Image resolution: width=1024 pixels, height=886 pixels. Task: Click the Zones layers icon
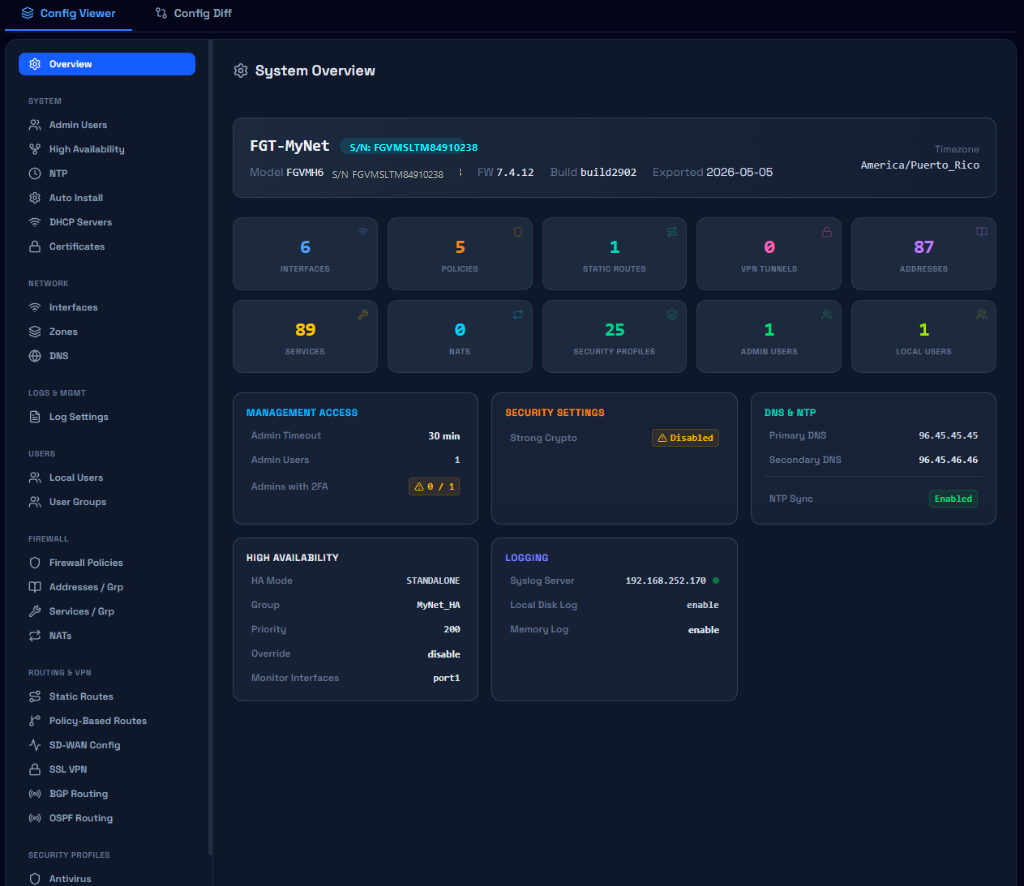[x=35, y=332]
